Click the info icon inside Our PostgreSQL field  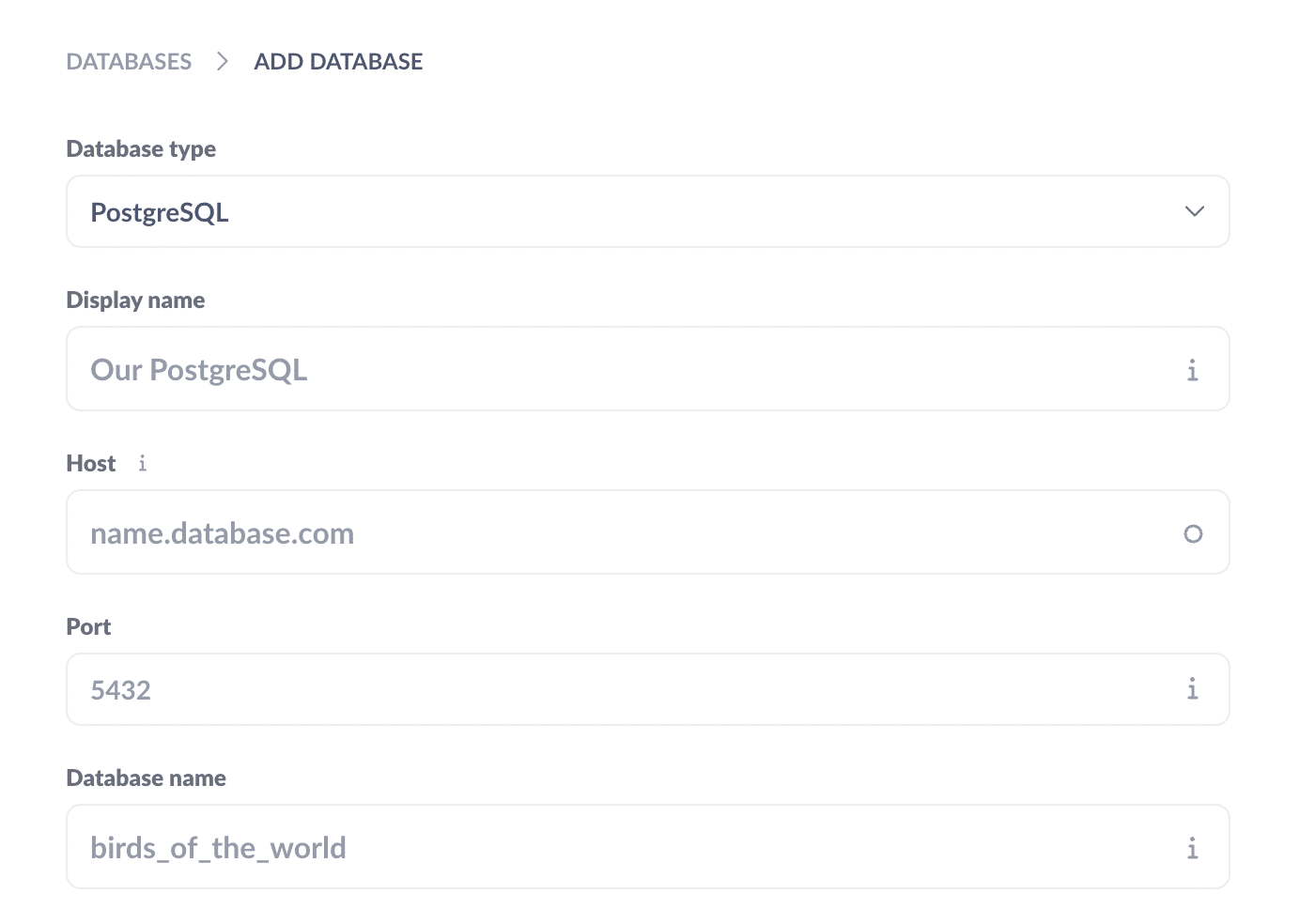click(1193, 370)
